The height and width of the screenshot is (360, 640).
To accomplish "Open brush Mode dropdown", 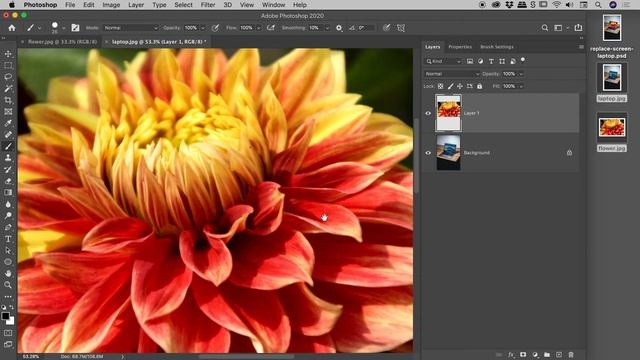I will [x=131, y=28].
